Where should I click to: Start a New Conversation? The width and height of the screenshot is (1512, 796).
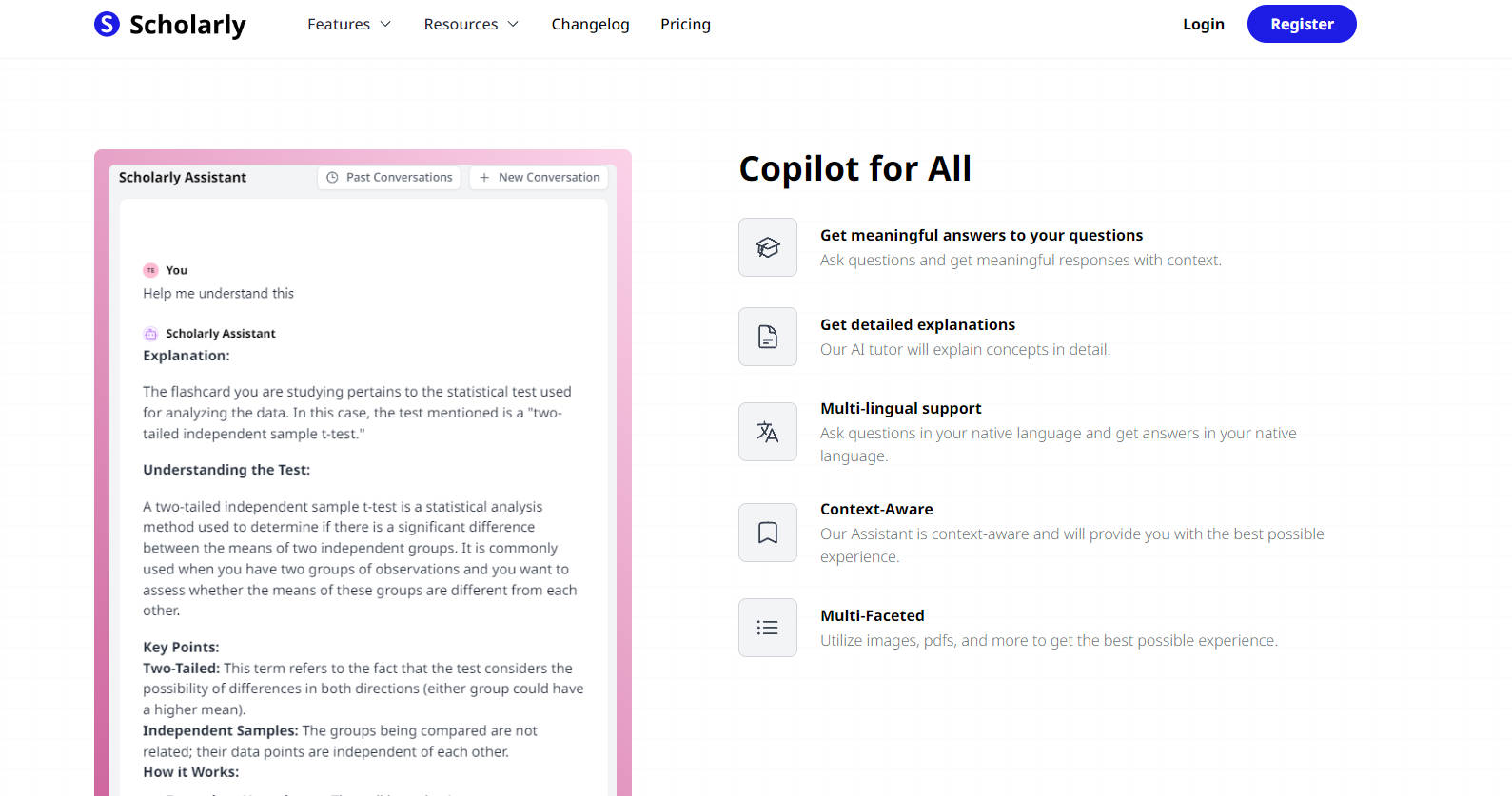tap(539, 178)
